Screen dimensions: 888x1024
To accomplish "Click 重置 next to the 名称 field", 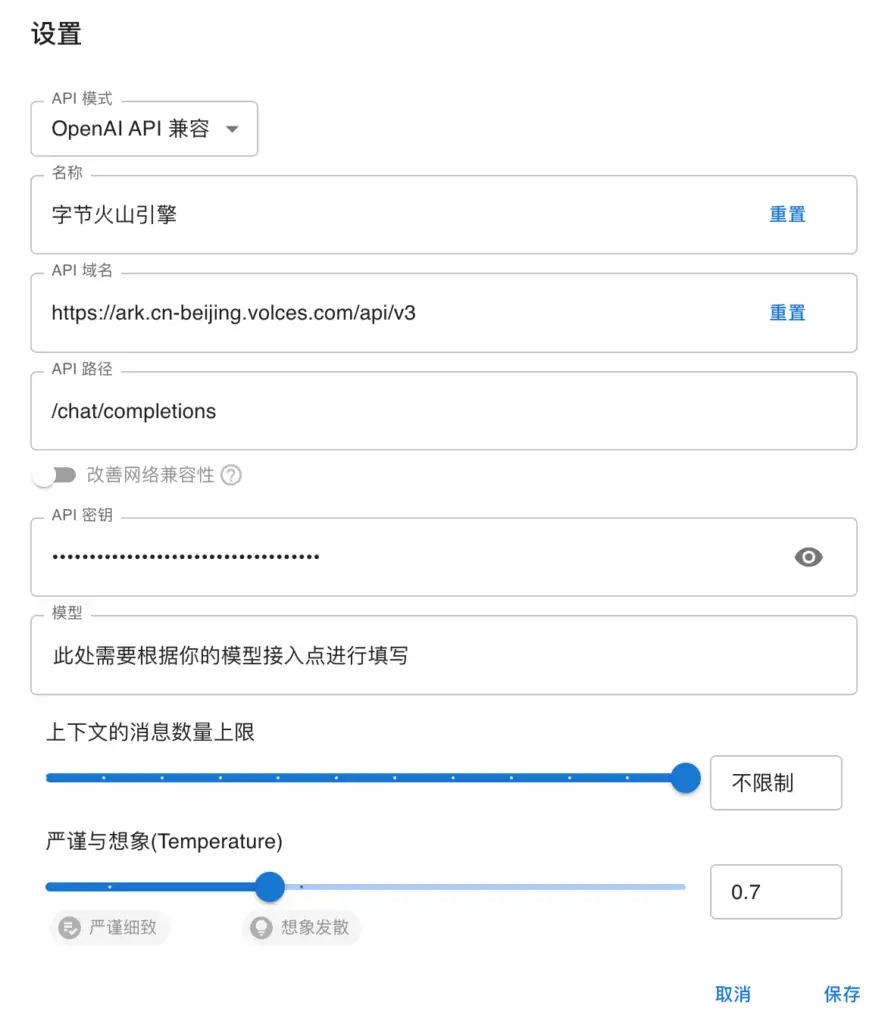I will (787, 215).
